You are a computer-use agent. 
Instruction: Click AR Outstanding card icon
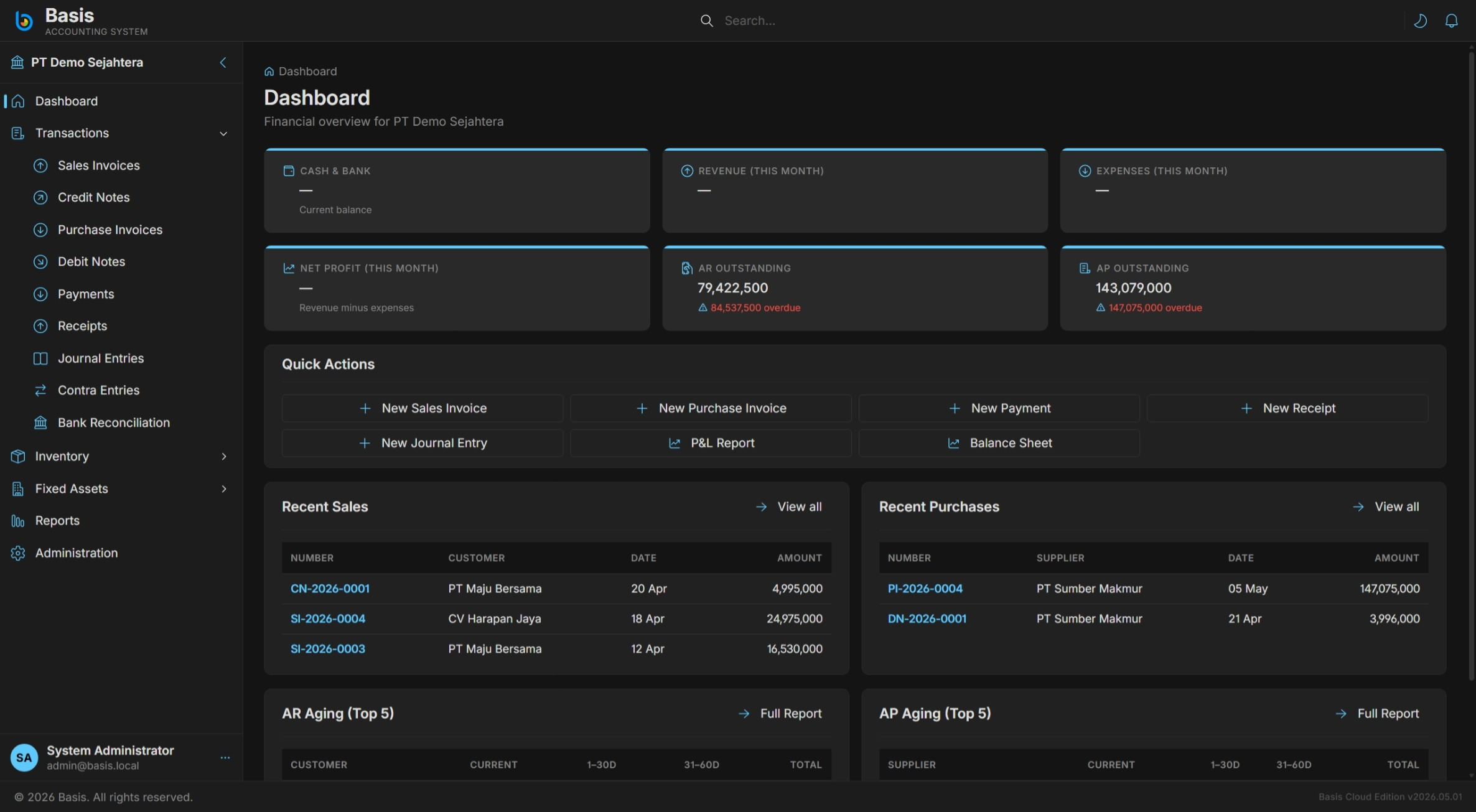(x=687, y=268)
